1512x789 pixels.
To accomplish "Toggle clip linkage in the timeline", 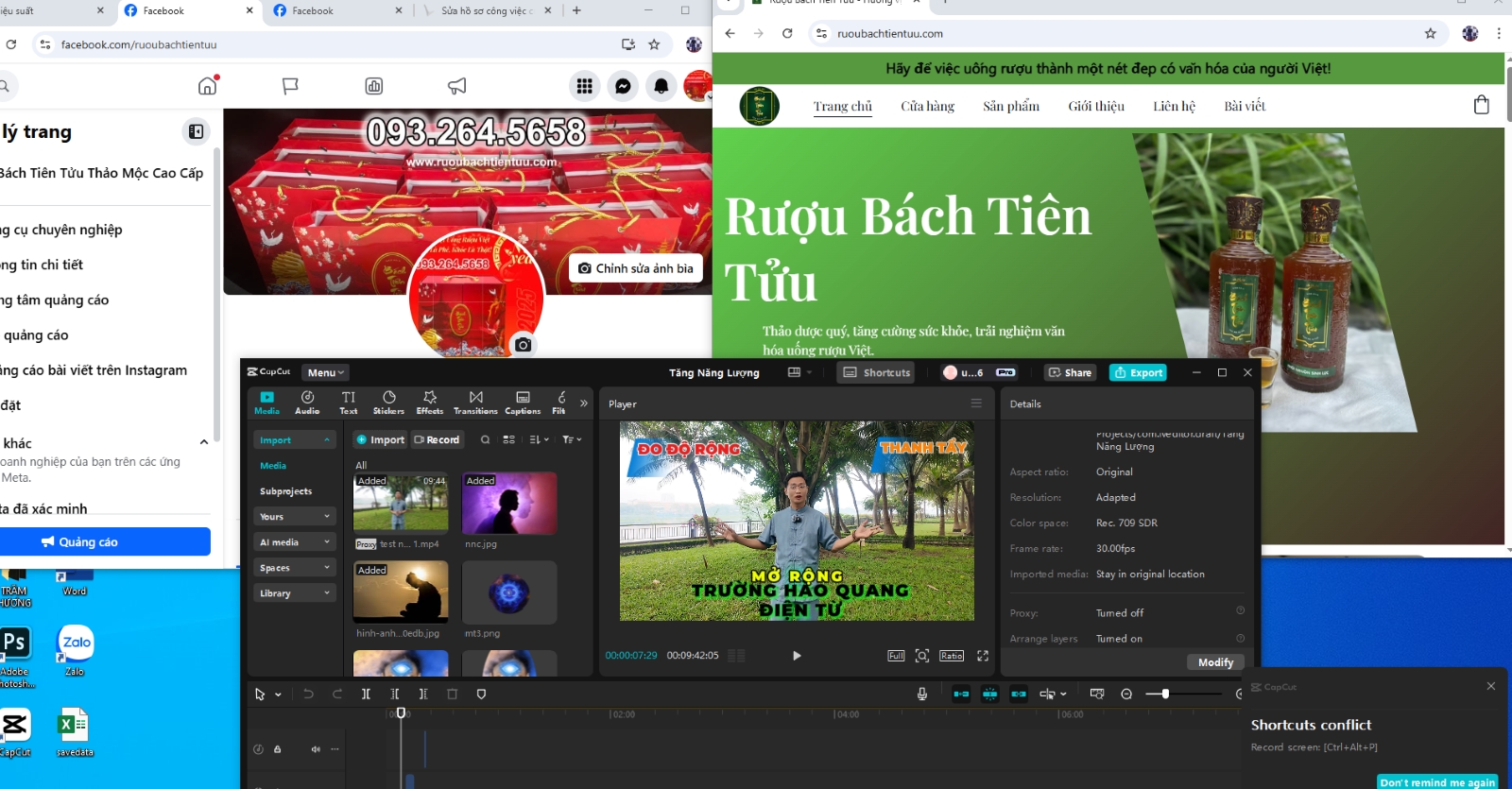I will coord(1019,694).
